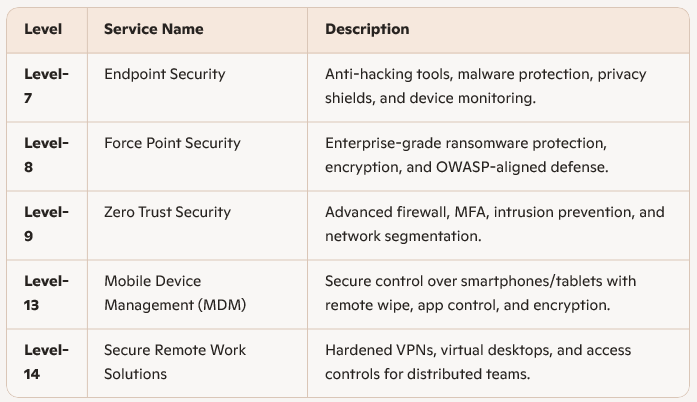Click the Force Point Security service name
The width and height of the screenshot is (697, 402).
pyautogui.click(x=172, y=143)
